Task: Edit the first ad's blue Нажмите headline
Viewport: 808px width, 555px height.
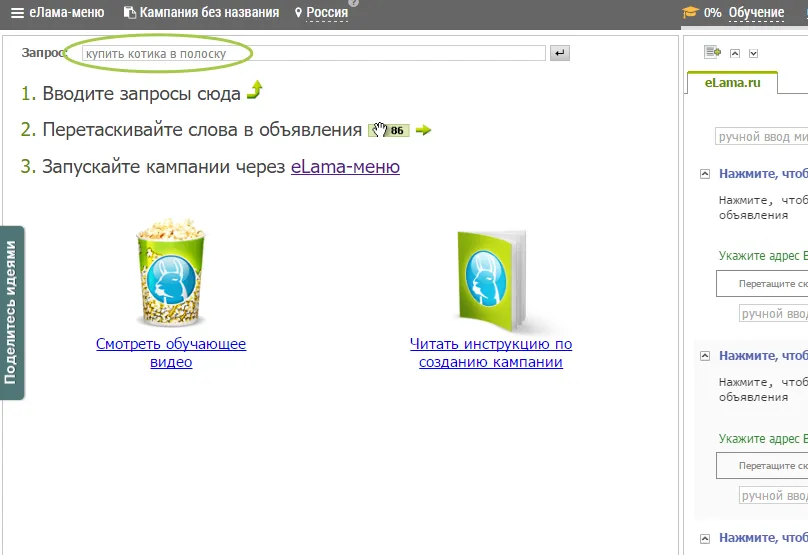Action: 763,174
